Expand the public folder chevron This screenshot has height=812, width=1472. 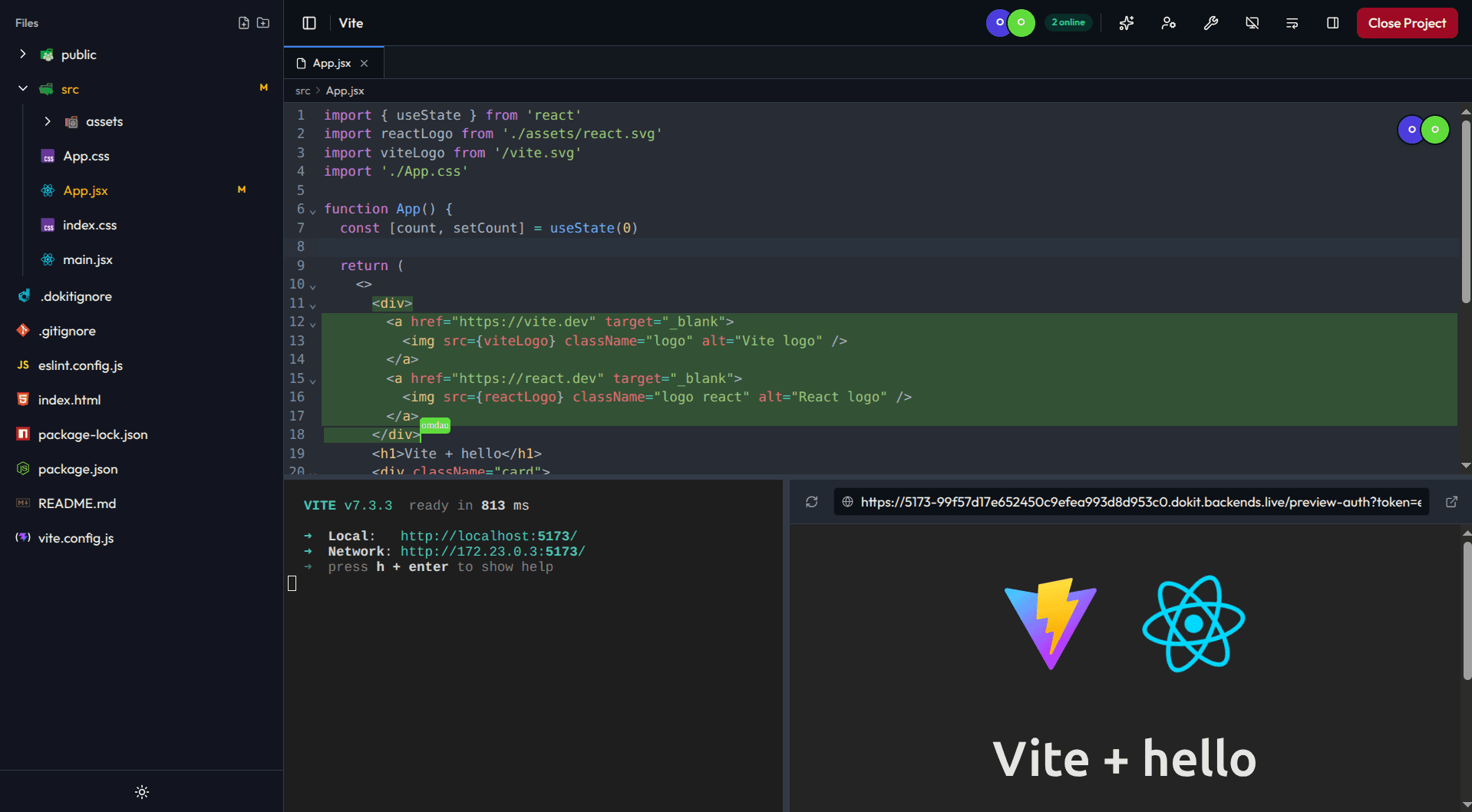click(23, 54)
